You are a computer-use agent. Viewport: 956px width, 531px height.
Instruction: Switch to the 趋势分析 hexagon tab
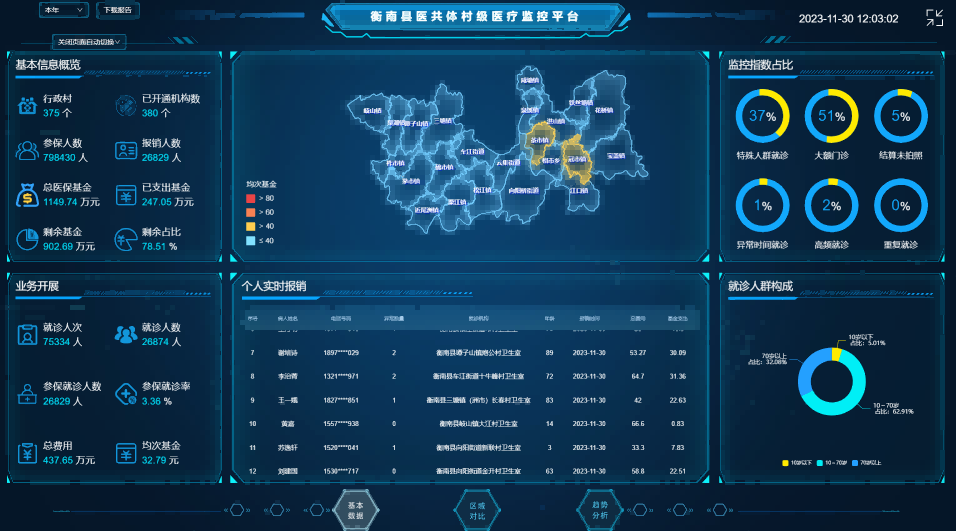pyautogui.click(x=599, y=510)
